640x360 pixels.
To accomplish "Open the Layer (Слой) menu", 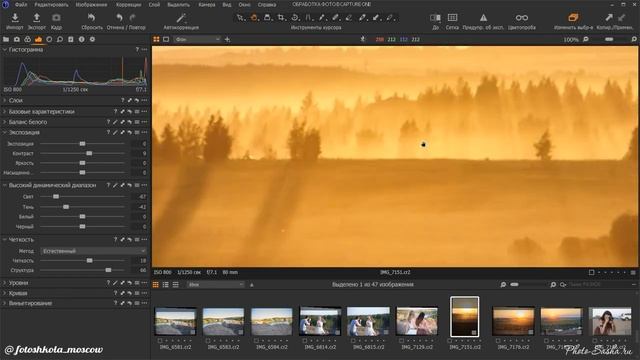I will pyautogui.click(x=154, y=4).
